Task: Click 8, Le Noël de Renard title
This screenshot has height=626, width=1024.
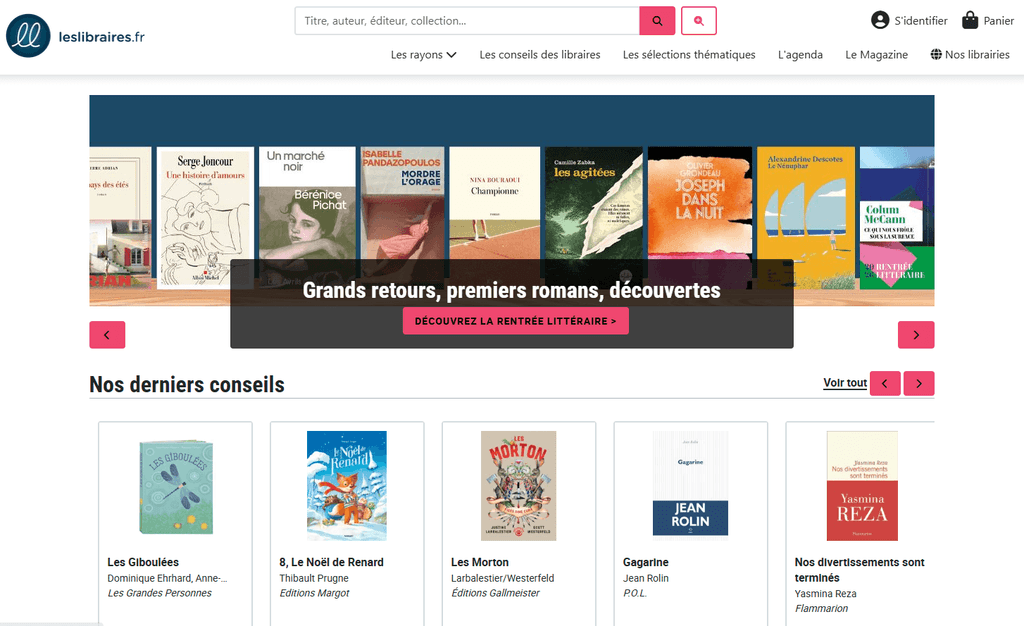Action: pyautogui.click(x=331, y=562)
